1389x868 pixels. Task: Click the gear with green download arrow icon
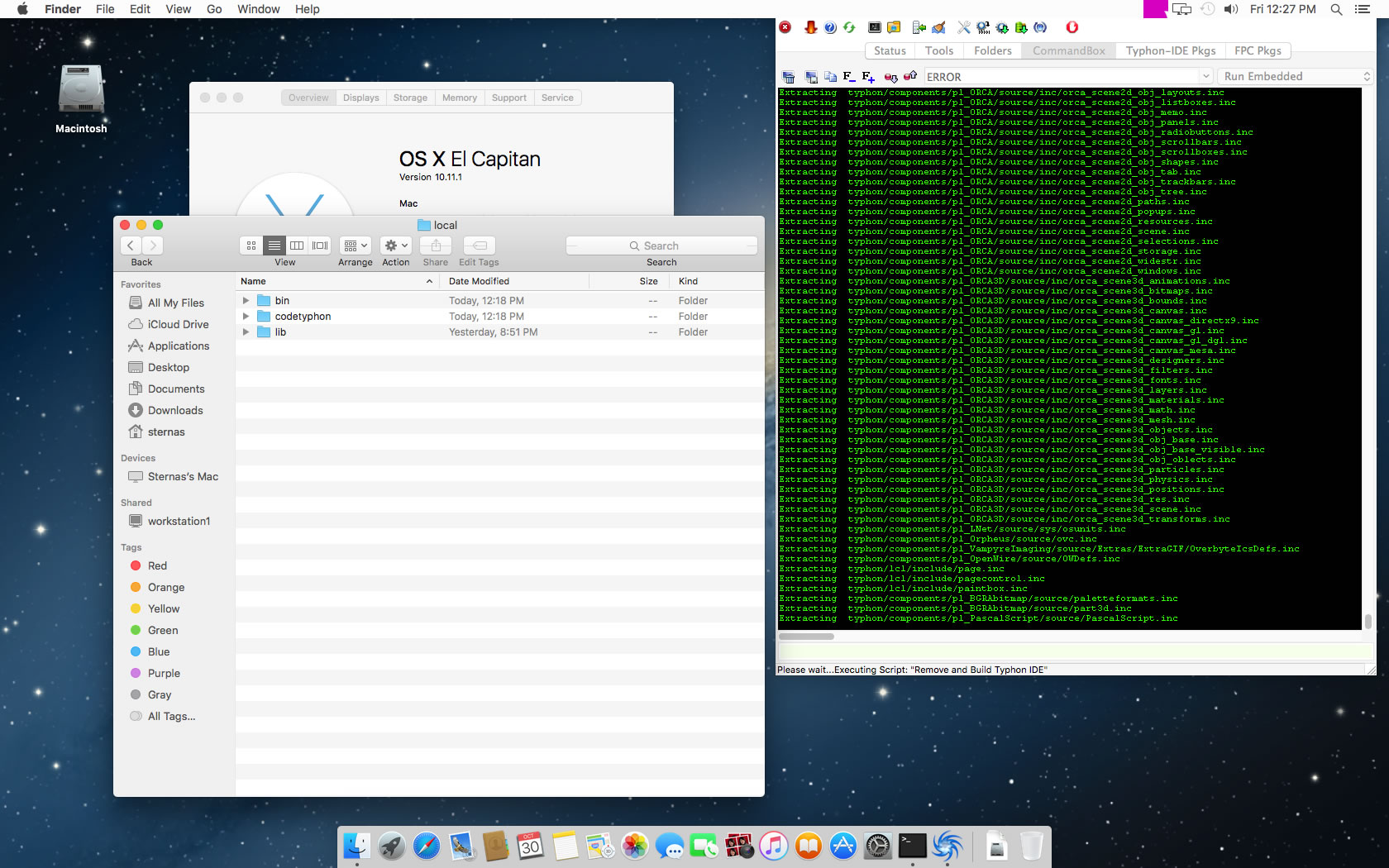click(1002, 27)
